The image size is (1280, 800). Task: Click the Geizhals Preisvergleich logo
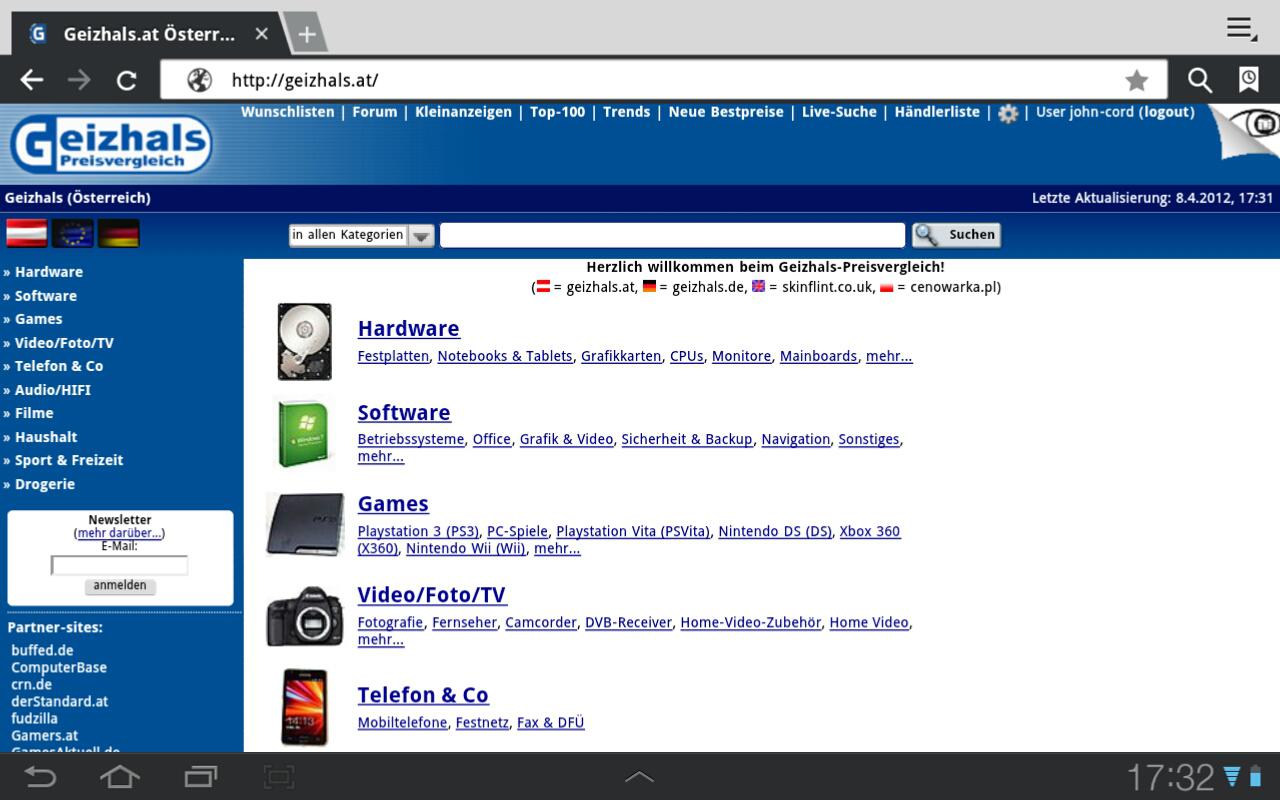[x=111, y=144]
